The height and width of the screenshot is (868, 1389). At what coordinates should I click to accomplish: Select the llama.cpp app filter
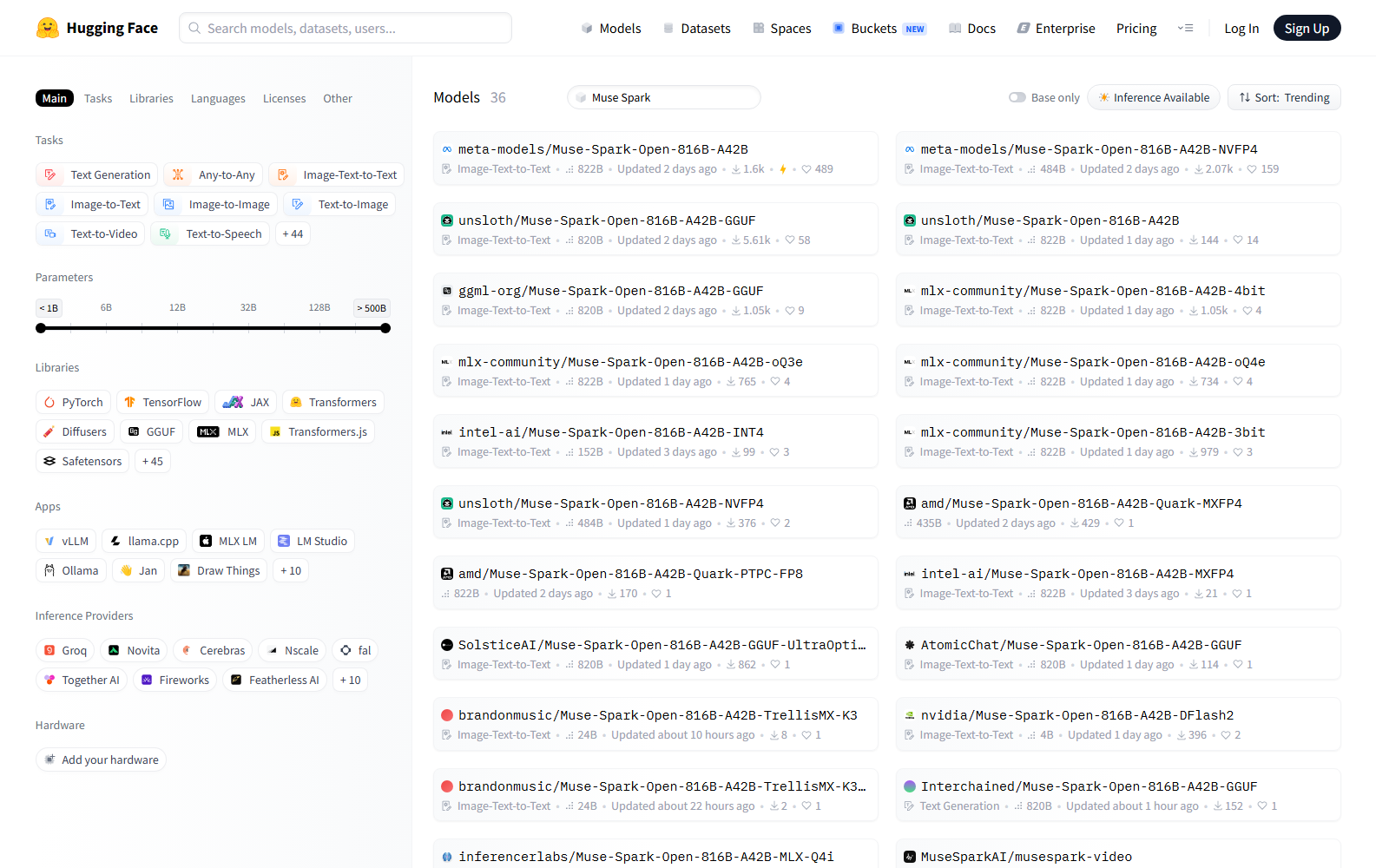click(144, 541)
